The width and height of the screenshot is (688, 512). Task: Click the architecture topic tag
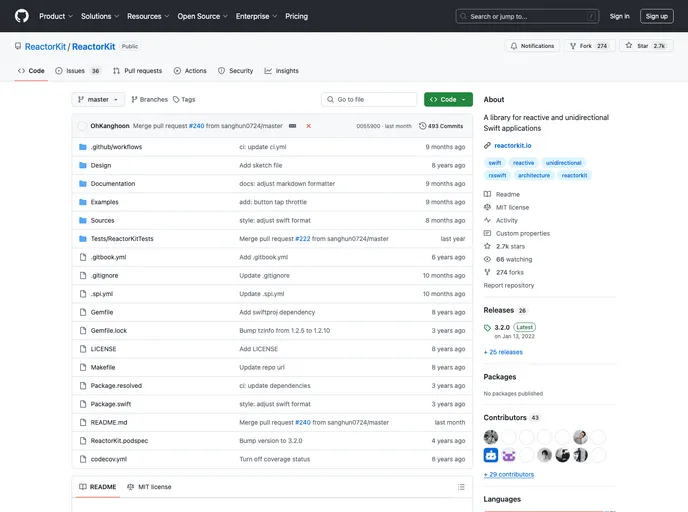coord(534,175)
